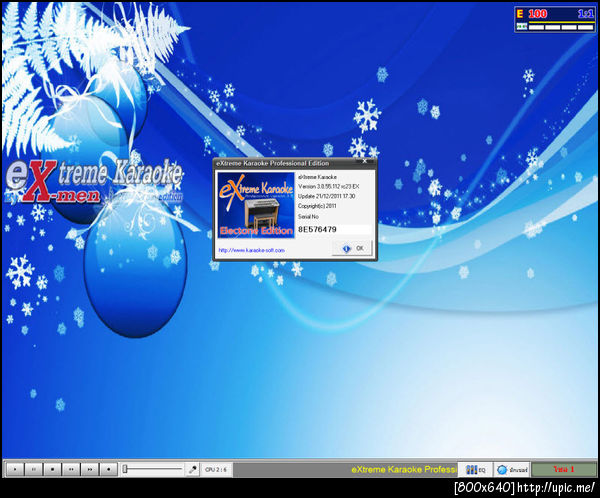The image size is (600, 498).
Task: Click the serial number field 8E576479
Action: (334, 229)
